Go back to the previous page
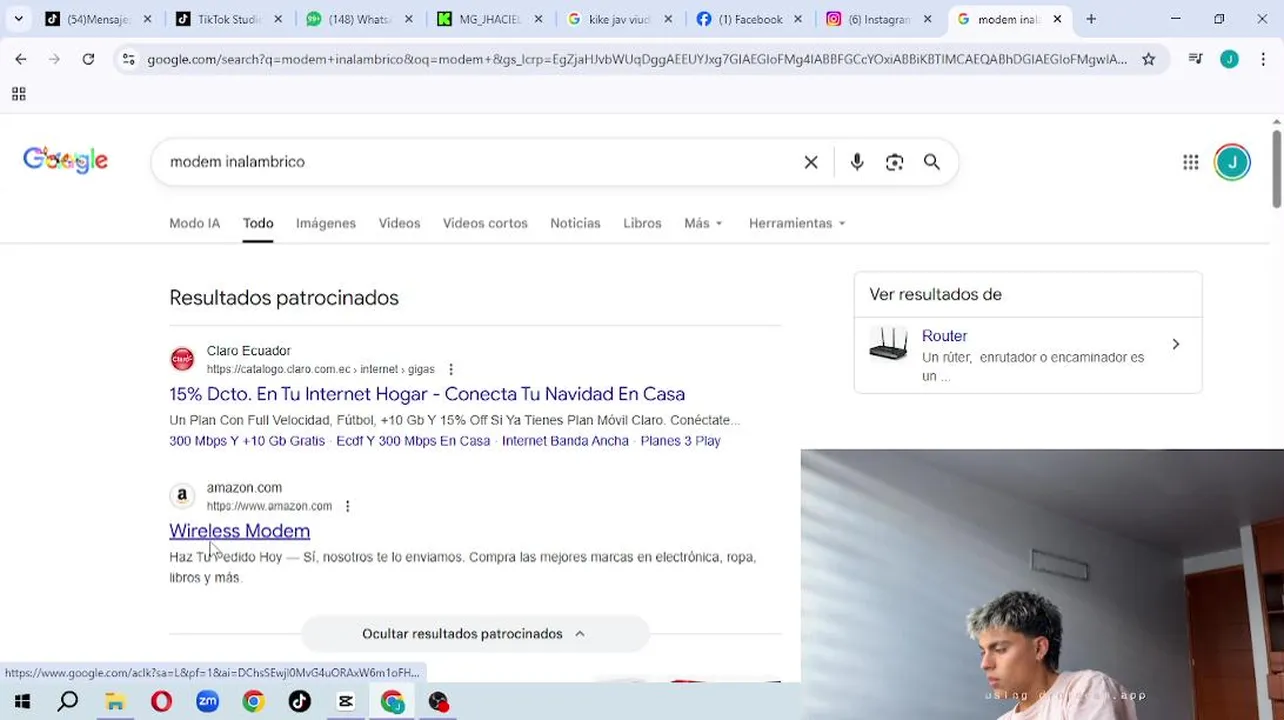 pyautogui.click(x=21, y=59)
